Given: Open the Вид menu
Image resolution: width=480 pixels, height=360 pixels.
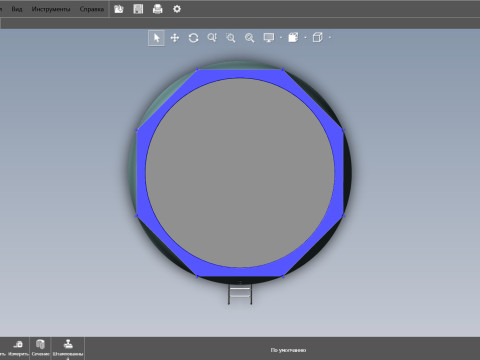Looking at the screenshot, I should (17, 9).
